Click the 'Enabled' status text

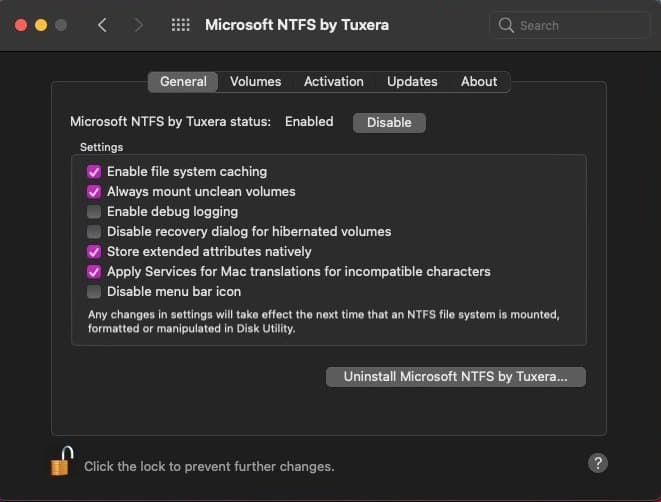tap(309, 122)
